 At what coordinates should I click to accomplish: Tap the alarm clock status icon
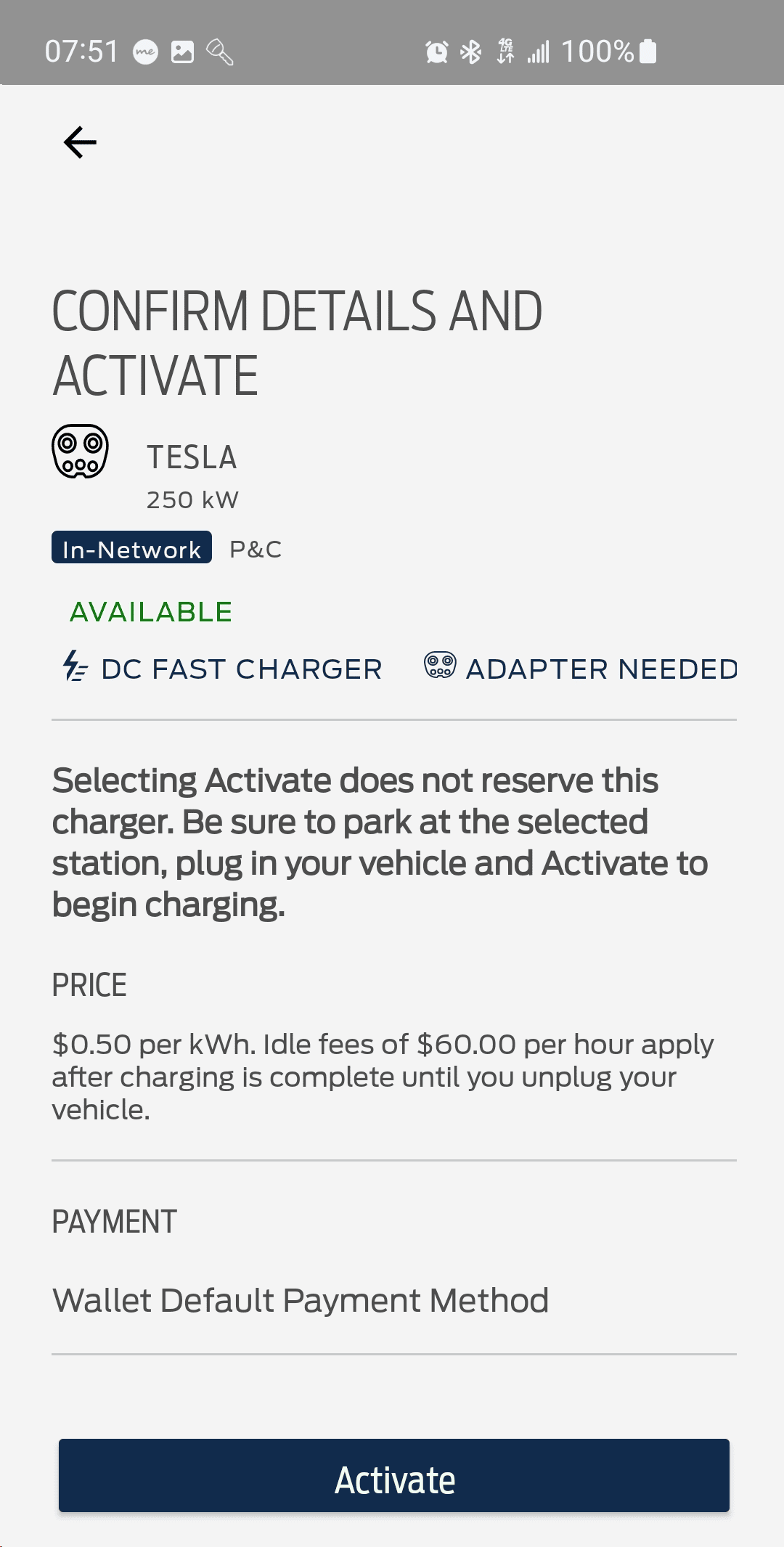(x=436, y=52)
